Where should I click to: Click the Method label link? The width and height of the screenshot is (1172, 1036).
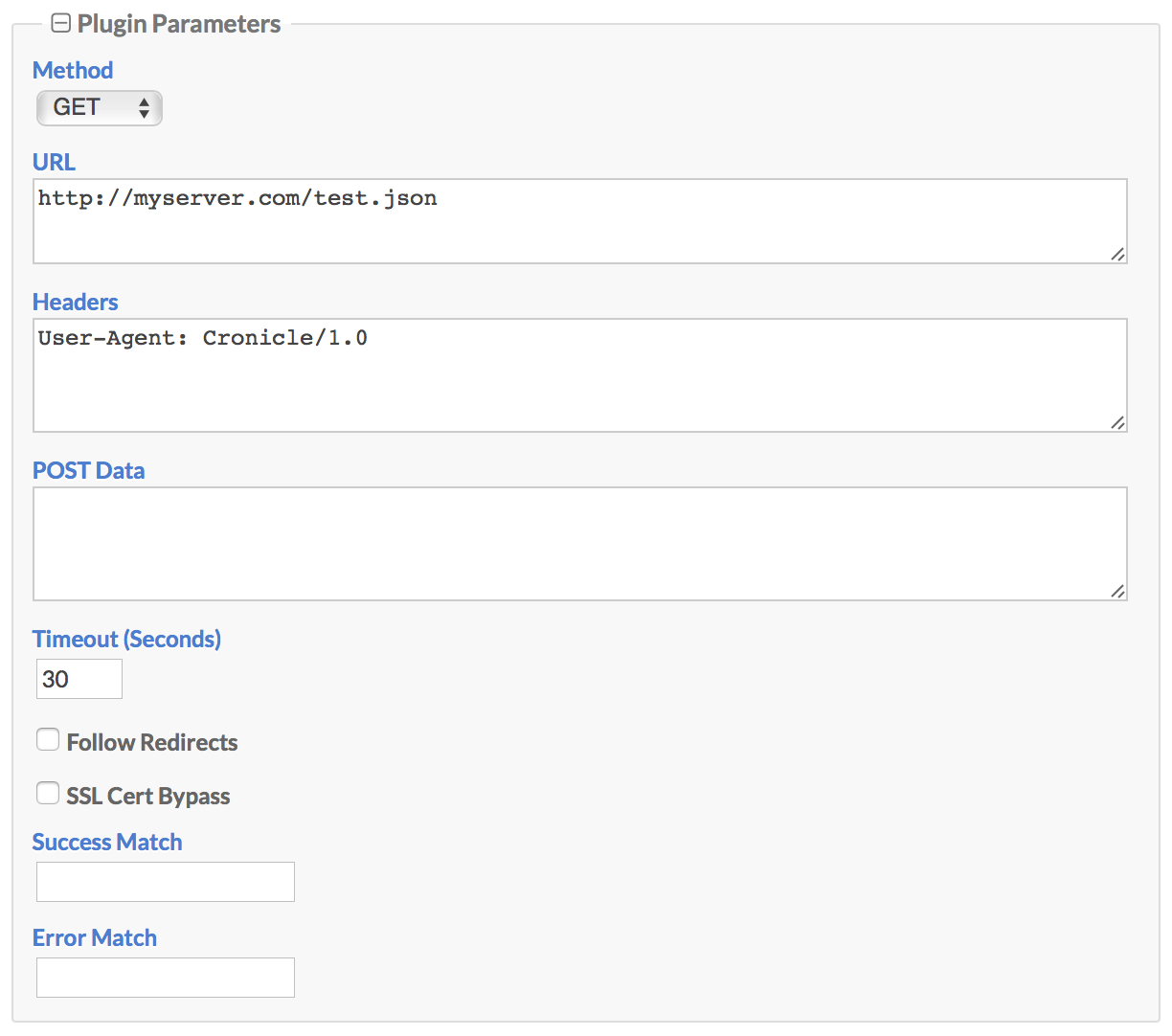73,70
